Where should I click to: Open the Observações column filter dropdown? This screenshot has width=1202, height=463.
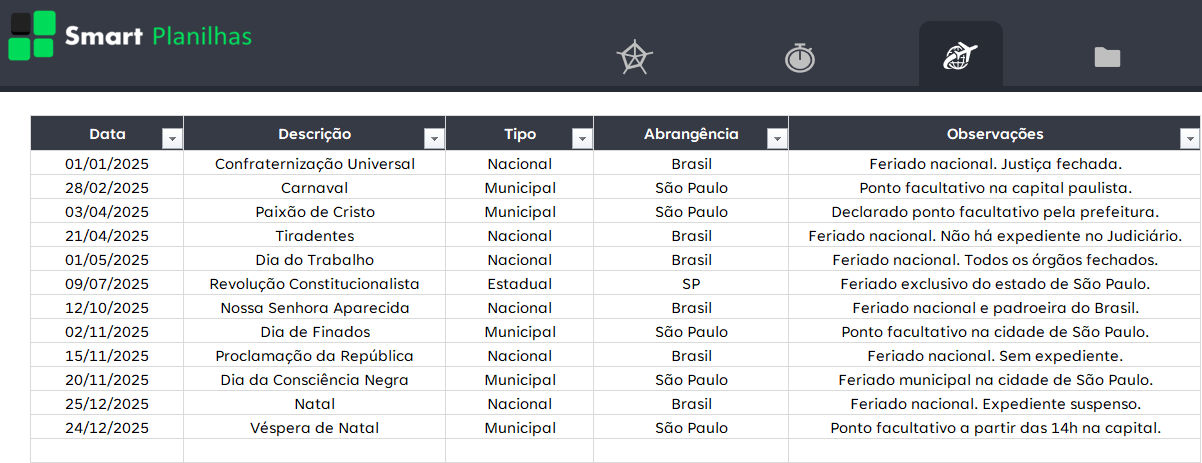coord(1188,139)
